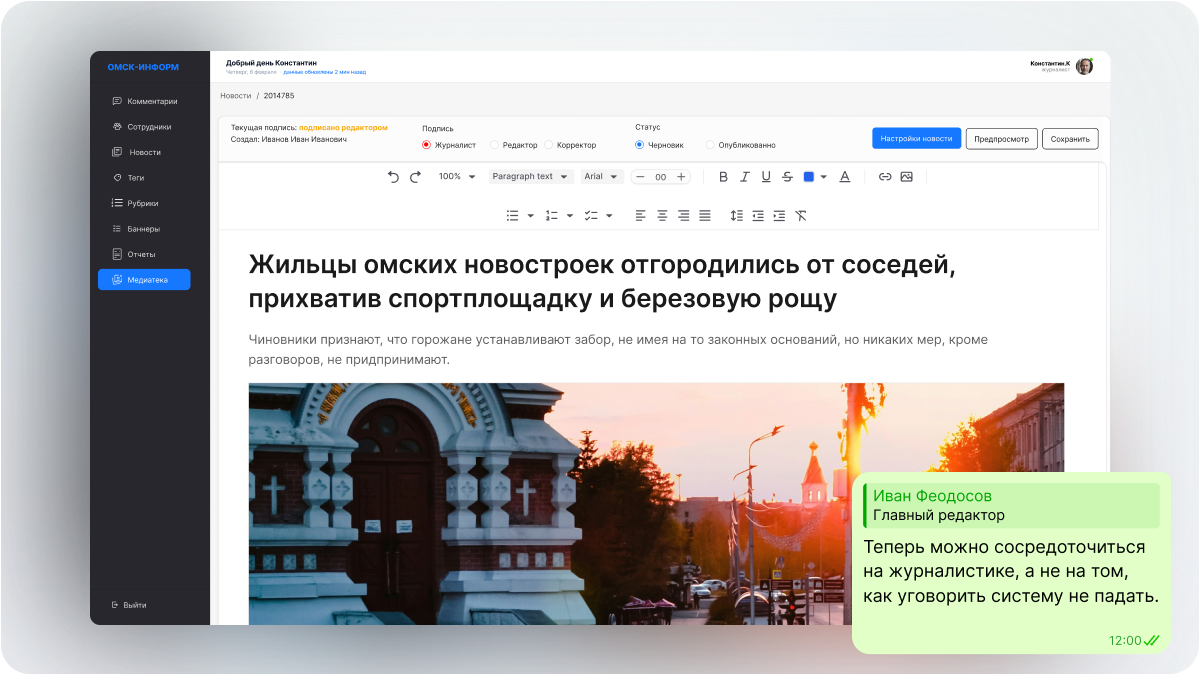
Task: Select the Bold formatting icon
Action: (723, 177)
